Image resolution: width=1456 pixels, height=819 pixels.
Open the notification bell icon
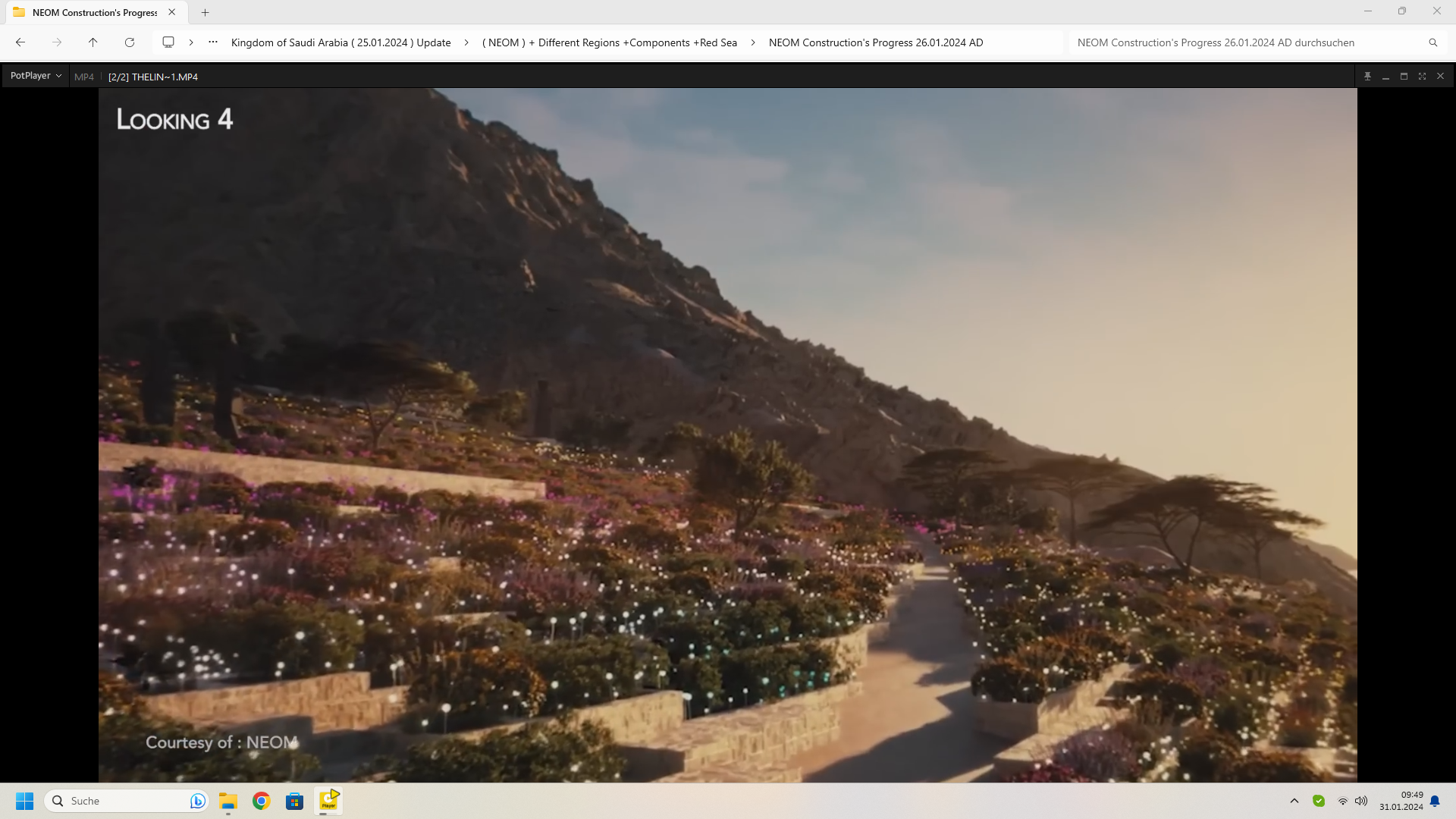pyautogui.click(x=1435, y=801)
